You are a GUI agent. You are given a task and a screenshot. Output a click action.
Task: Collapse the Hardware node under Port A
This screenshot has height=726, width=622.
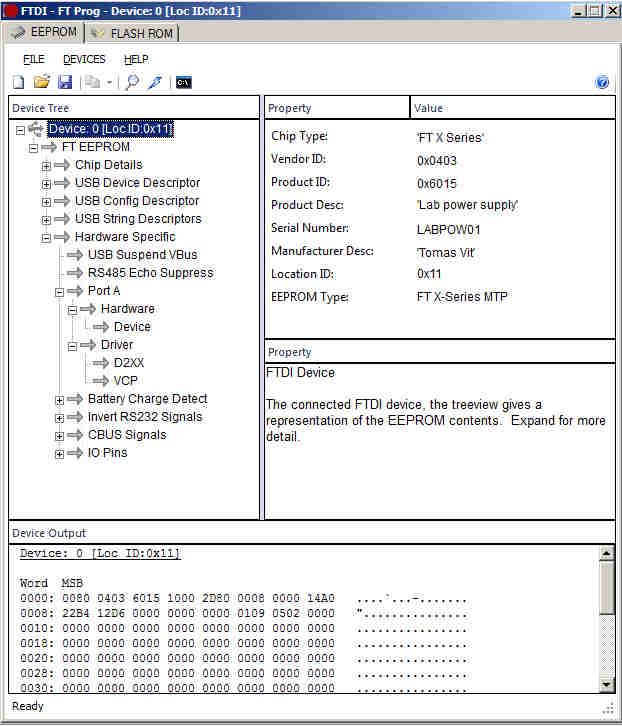click(x=72, y=310)
